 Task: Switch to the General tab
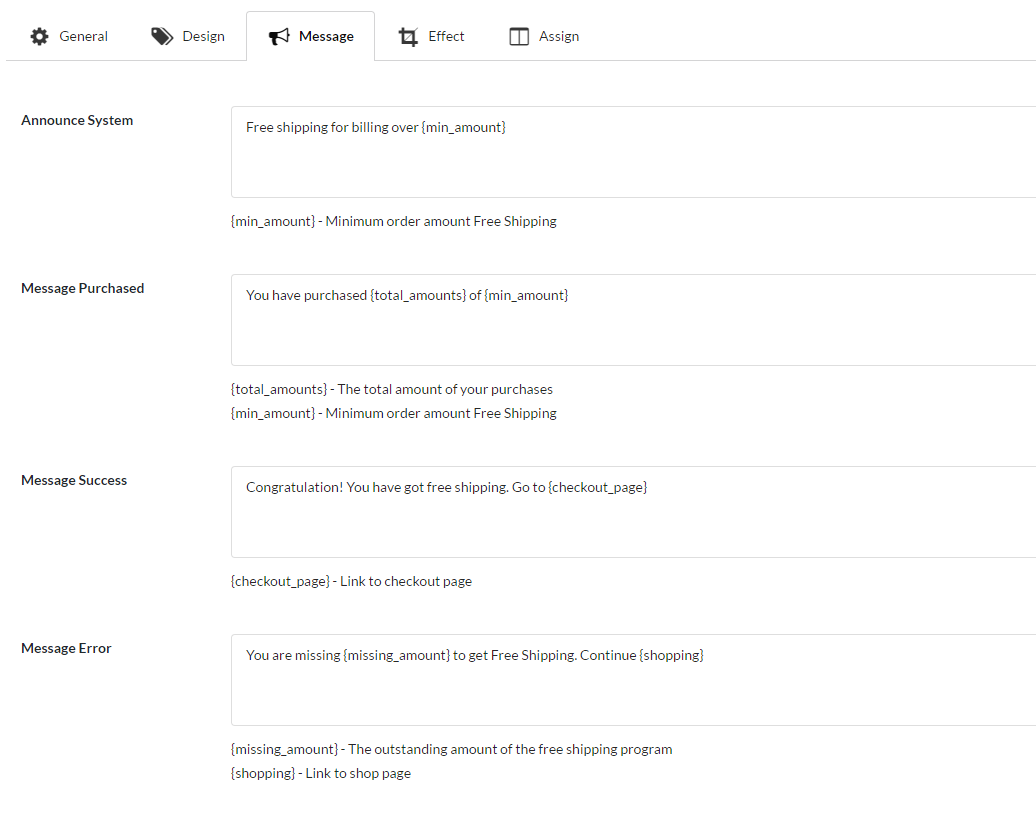click(83, 36)
